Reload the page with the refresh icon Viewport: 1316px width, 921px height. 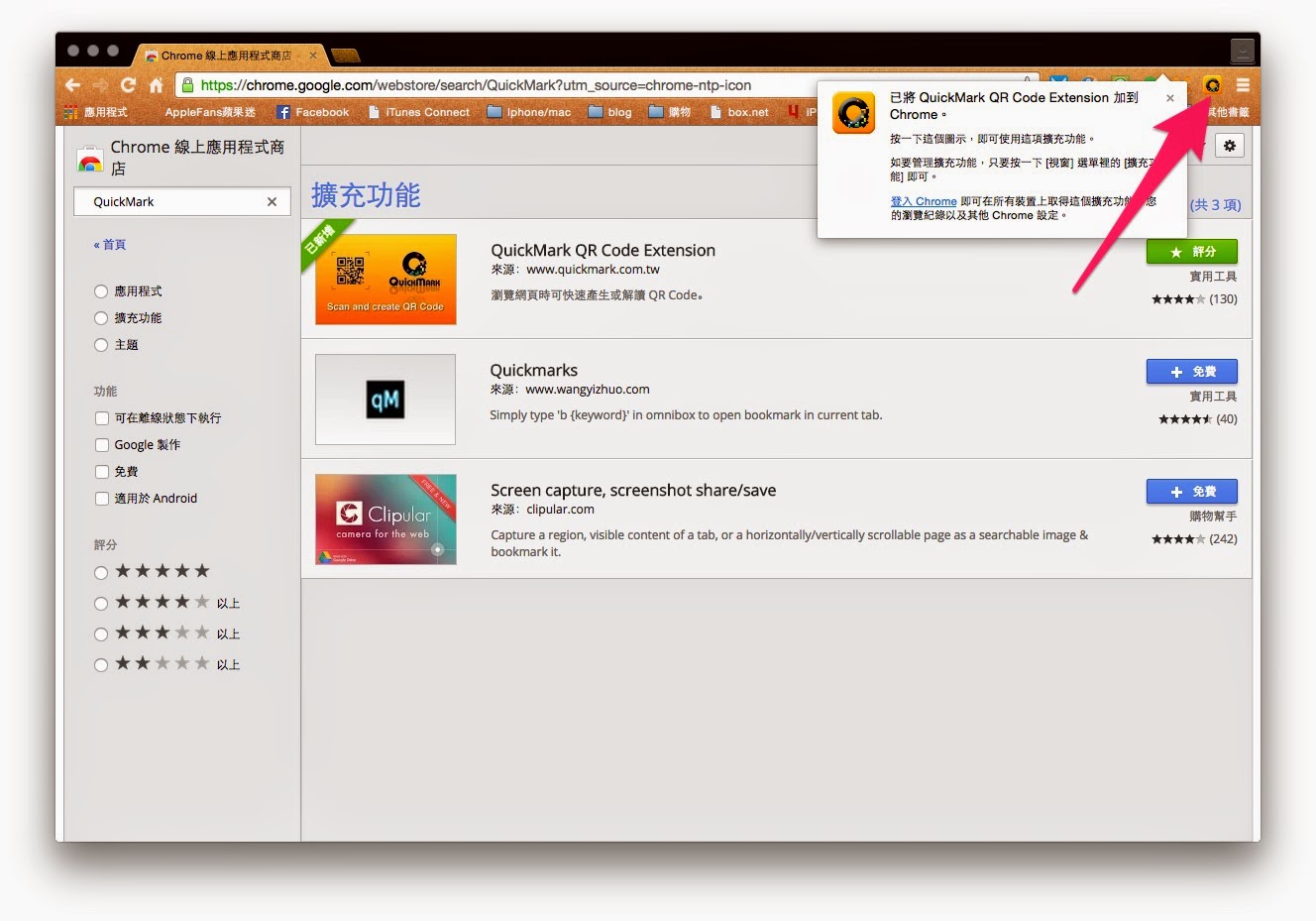coord(128,85)
